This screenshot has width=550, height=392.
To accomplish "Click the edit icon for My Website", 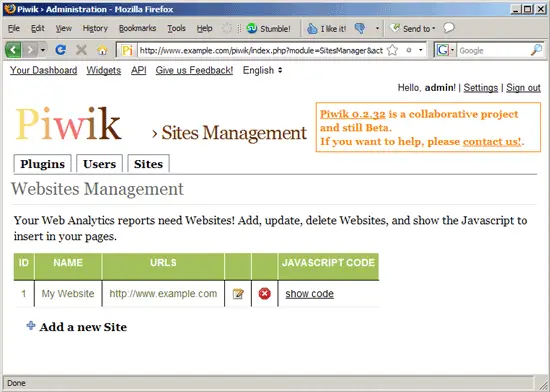I will pyautogui.click(x=238, y=294).
